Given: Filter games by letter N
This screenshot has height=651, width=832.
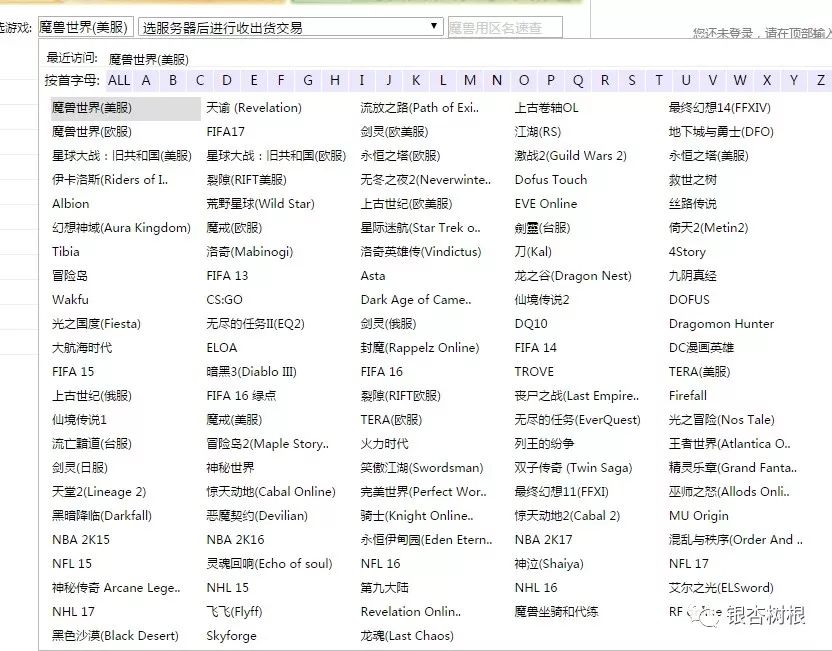Looking at the screenshot, I should tap(497, 80).
